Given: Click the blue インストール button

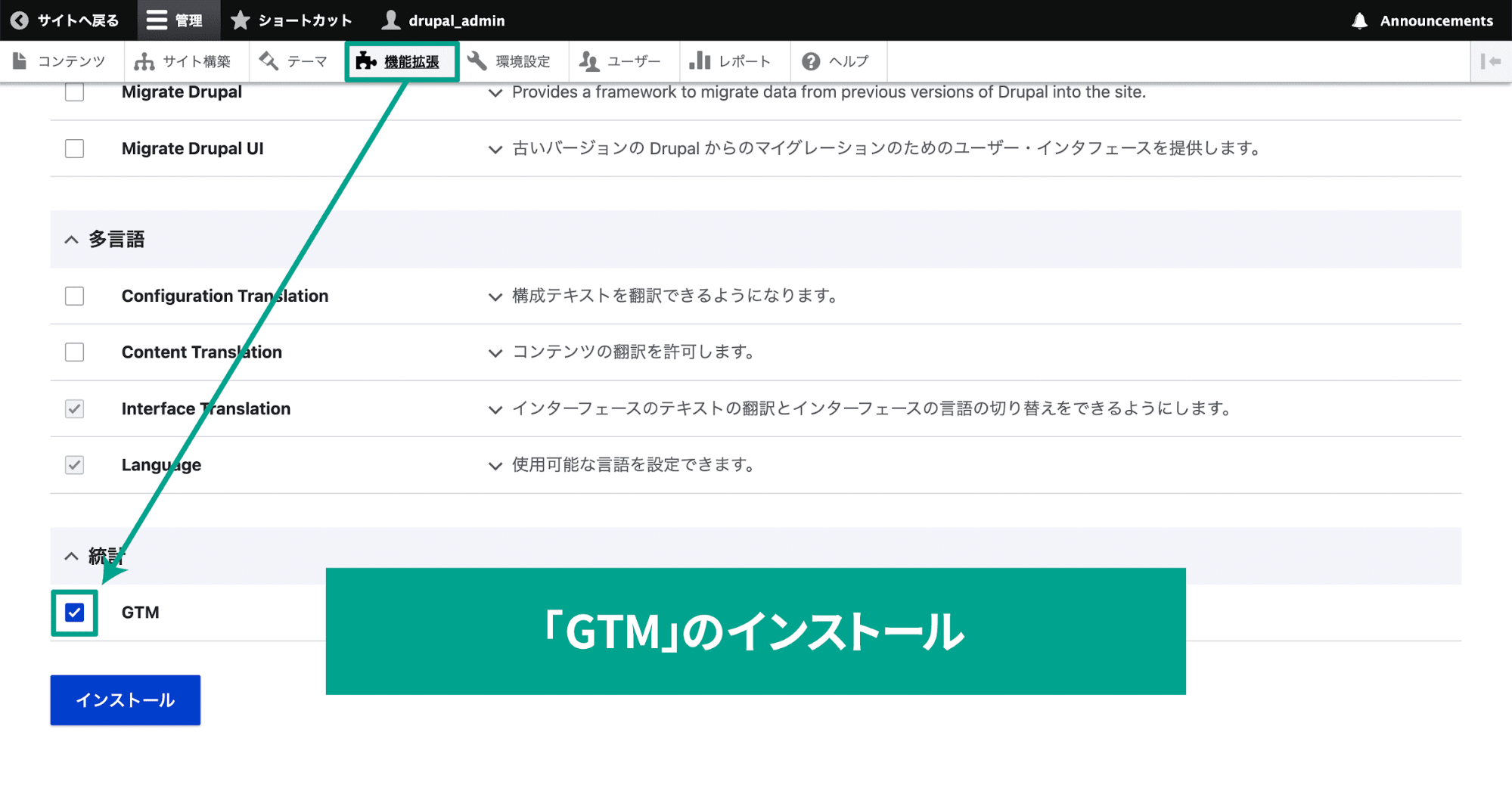Looking at the screenshot, I should click(126, 700).
